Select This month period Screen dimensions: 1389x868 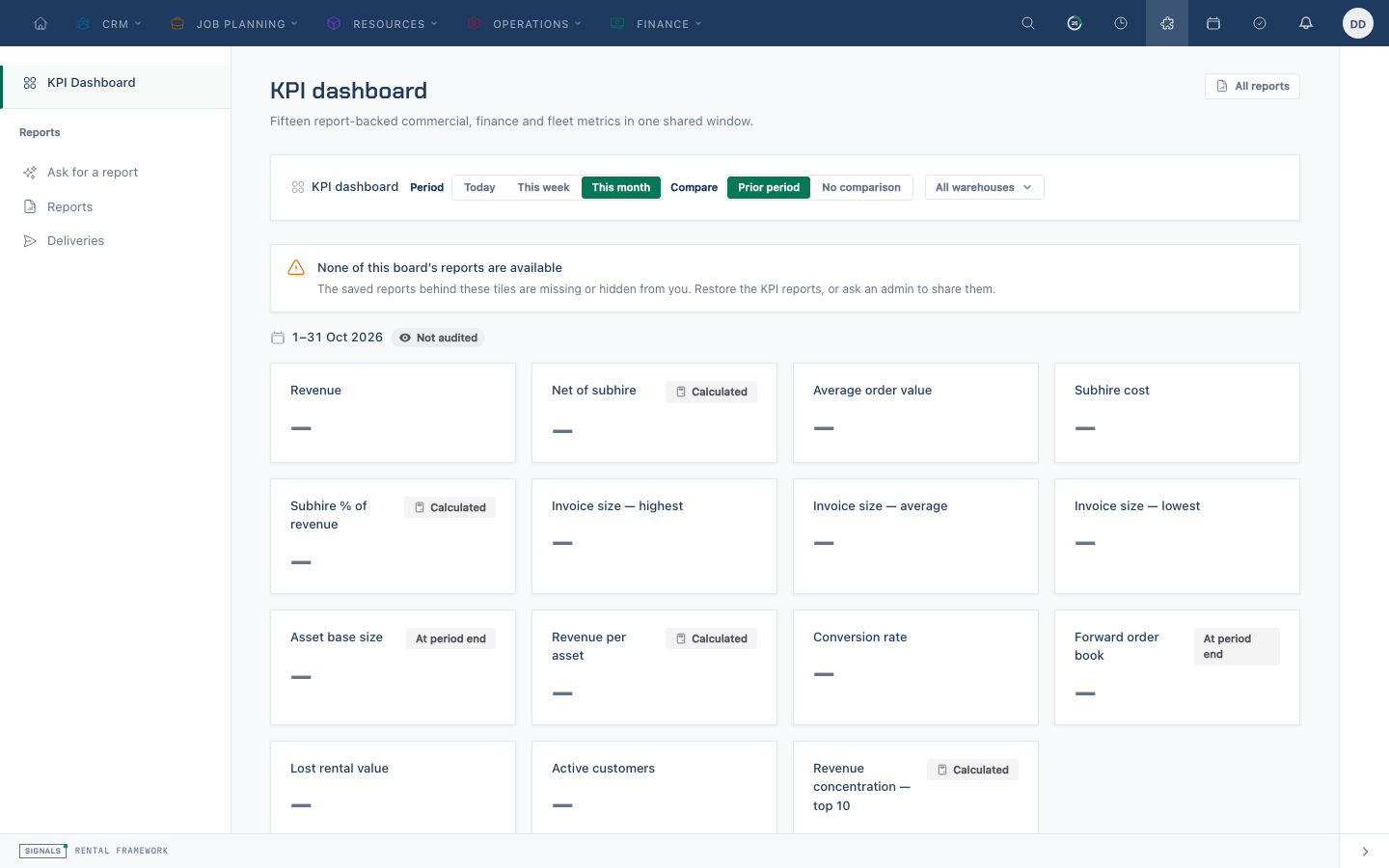coord(621,187)
